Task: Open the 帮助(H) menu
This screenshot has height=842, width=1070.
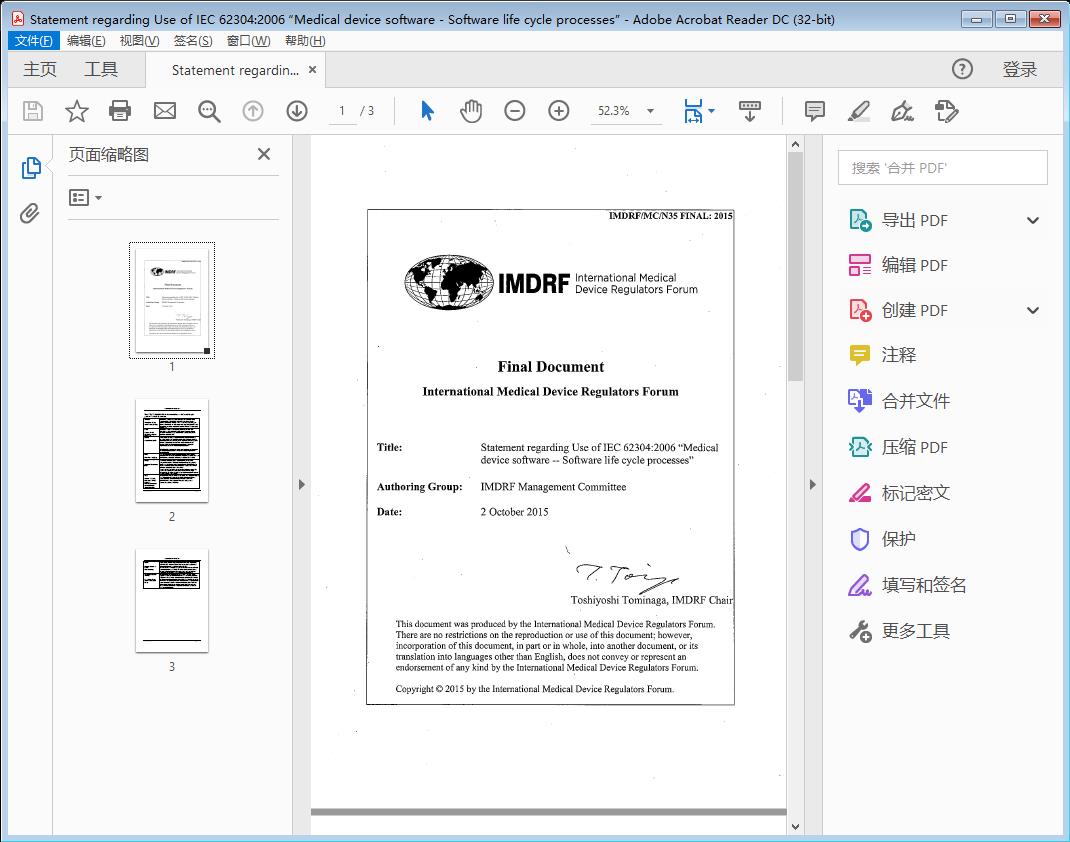Action: (x=305, y=41)
